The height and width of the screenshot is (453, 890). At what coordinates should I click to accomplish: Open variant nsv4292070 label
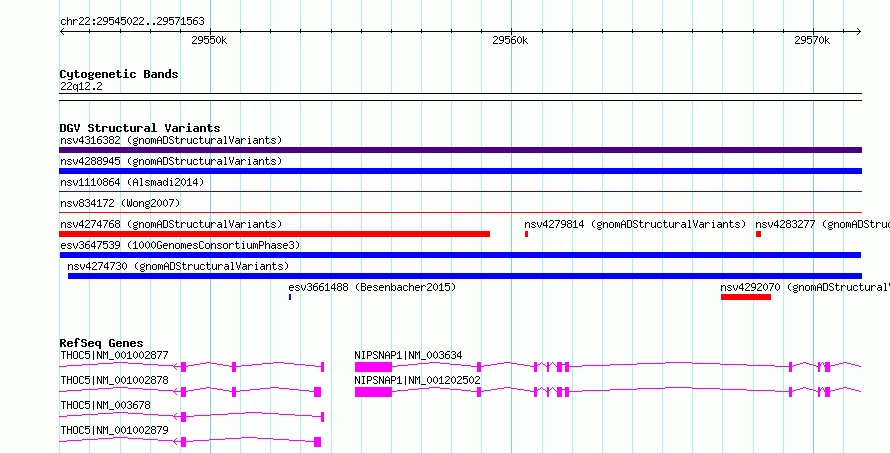805,287
